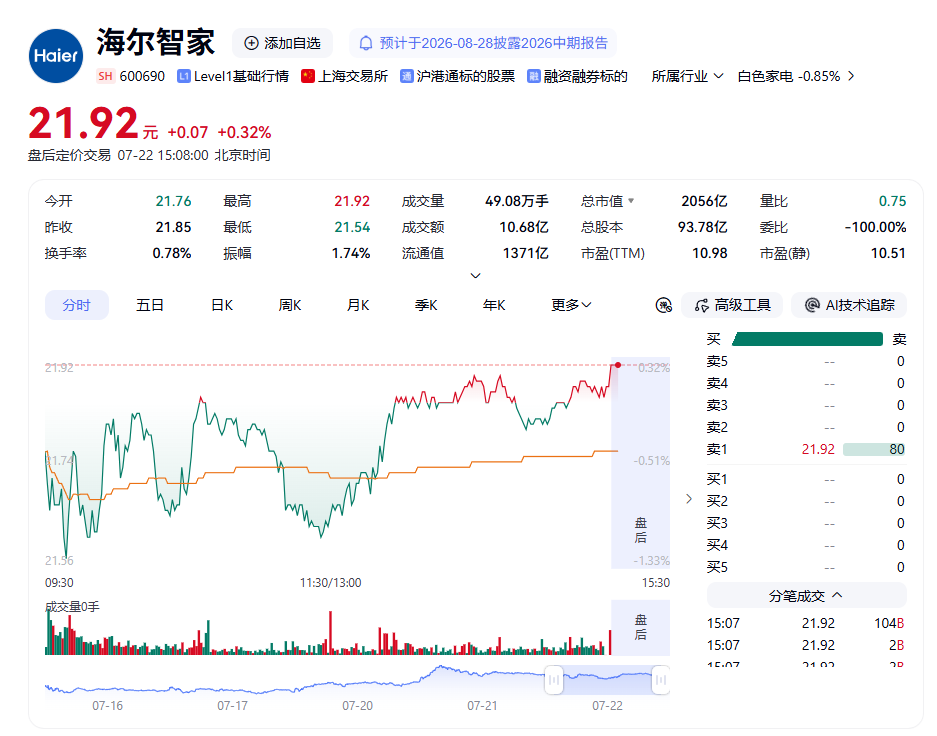
Task: Open AI技术追踪 tracking
Action: click(849, 305)
